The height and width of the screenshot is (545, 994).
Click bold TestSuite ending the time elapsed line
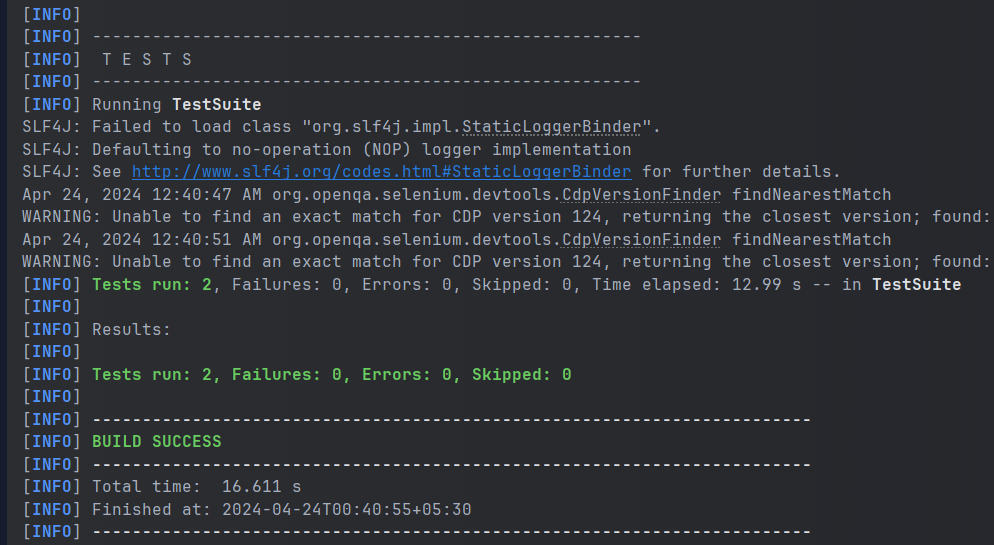click(x=916, y=285)
